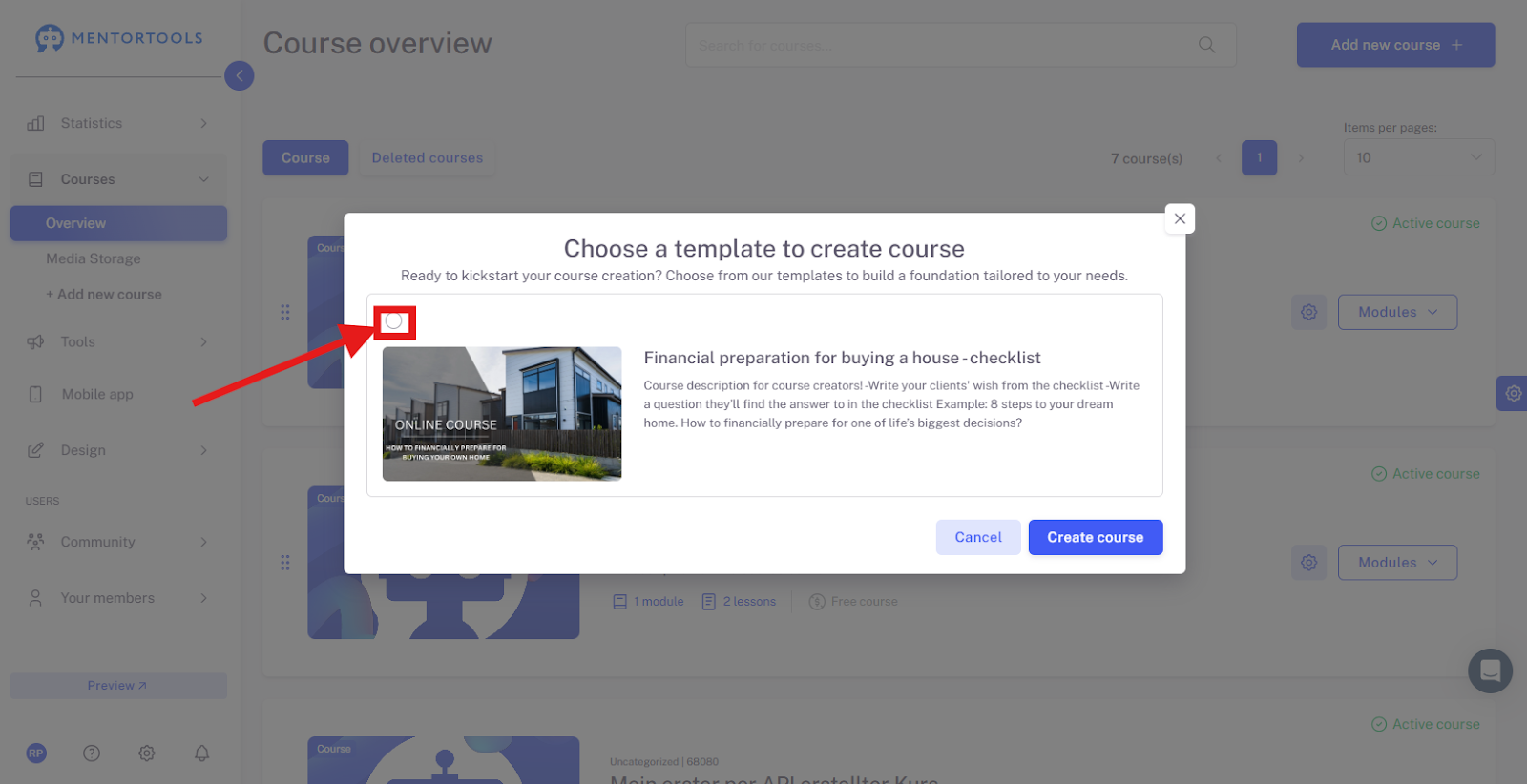Open settings gear for the second course
The height and width of the screenshot is (784, 1527).
(1309, 563)
